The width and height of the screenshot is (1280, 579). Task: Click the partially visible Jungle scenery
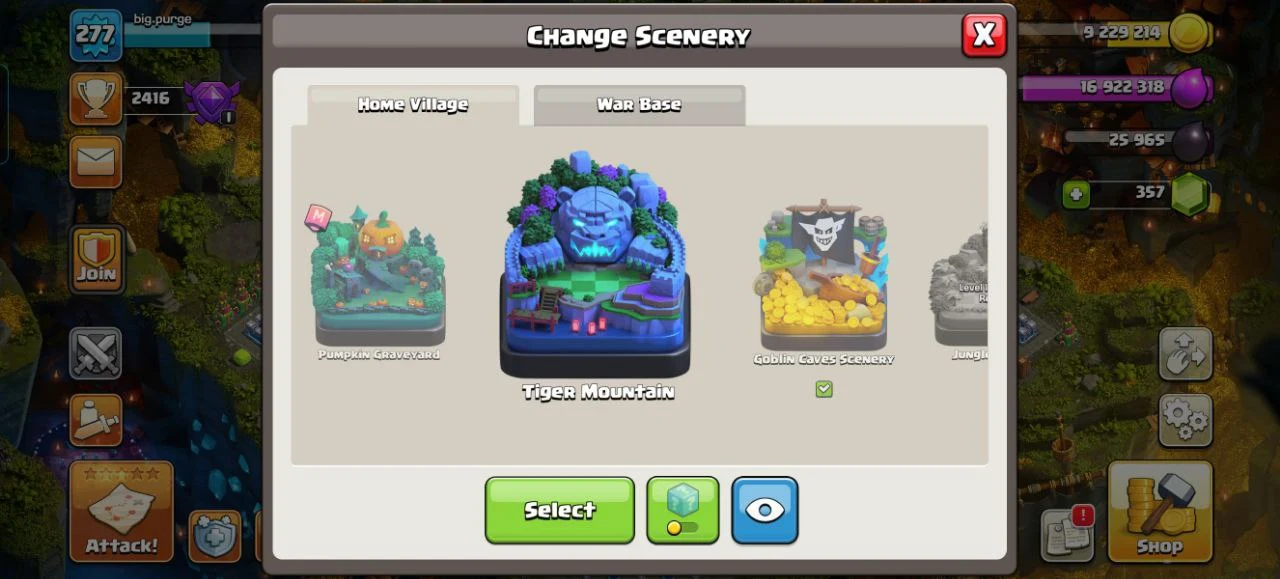coord(960,285)
